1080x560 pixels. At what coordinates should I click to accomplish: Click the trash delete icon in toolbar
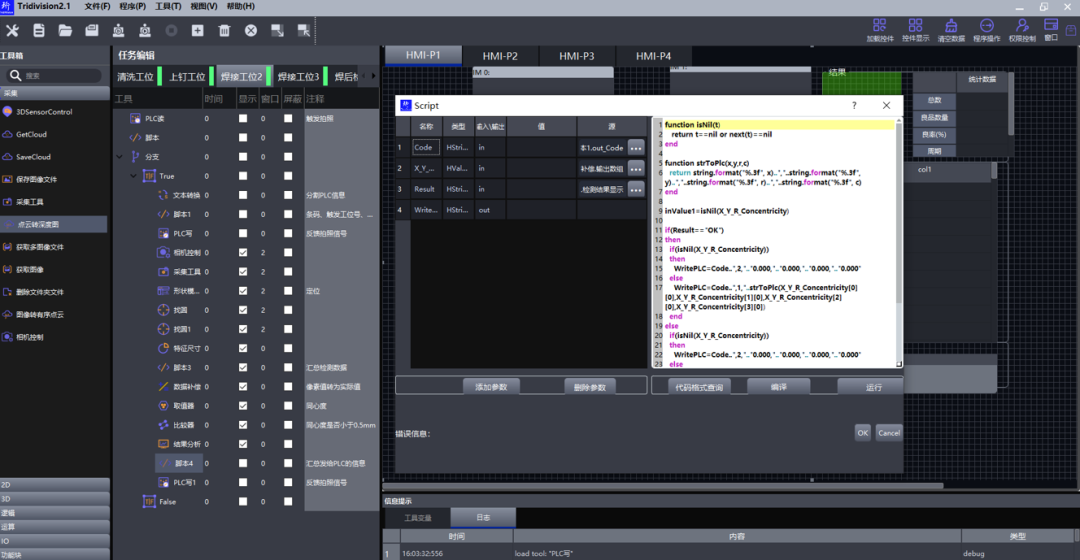[224, 31]
